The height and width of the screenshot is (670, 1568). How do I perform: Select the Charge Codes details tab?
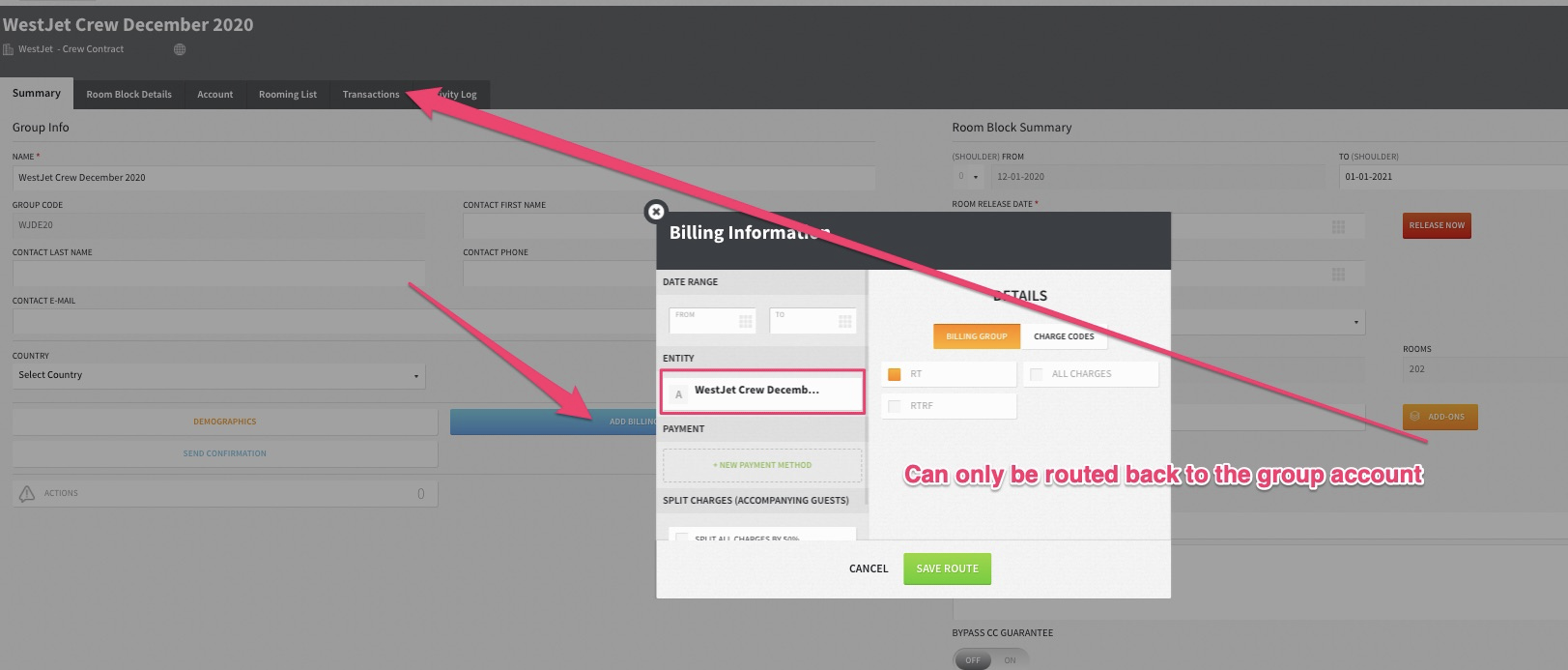click(1064, 336)
